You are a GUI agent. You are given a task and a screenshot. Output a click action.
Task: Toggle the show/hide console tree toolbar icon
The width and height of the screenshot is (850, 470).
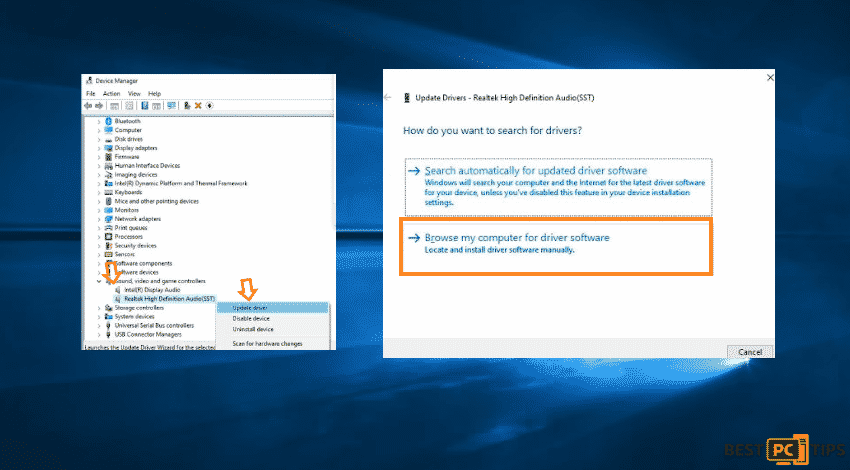coord(114,106)
